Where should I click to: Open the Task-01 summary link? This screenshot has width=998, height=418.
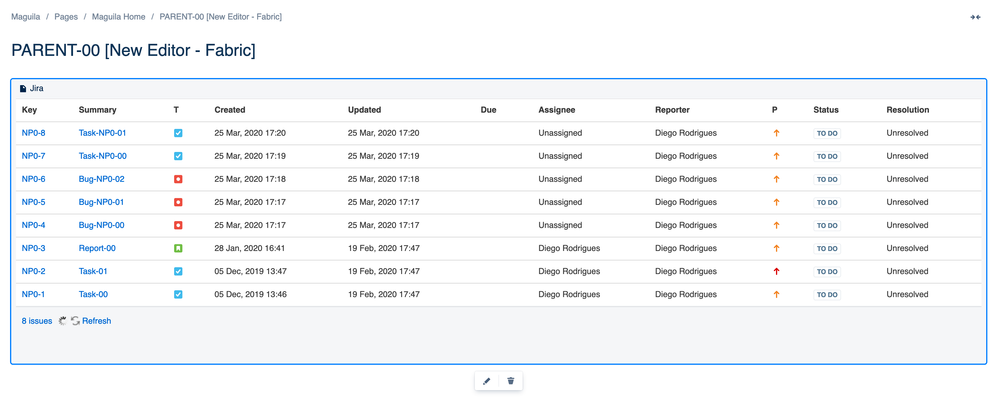click(x=93, y=272)
